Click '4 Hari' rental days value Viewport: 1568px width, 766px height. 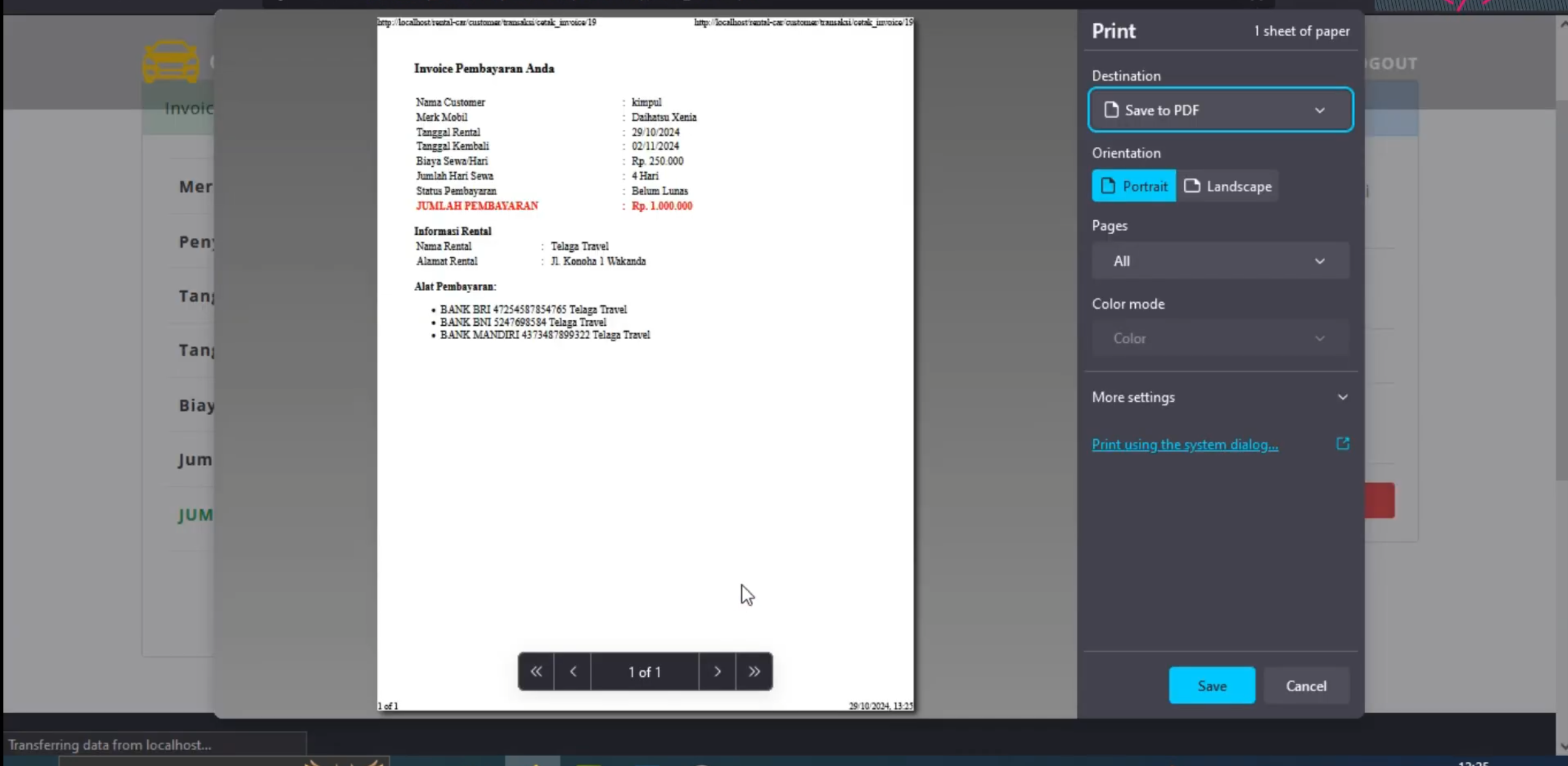(x=645, y=176)
